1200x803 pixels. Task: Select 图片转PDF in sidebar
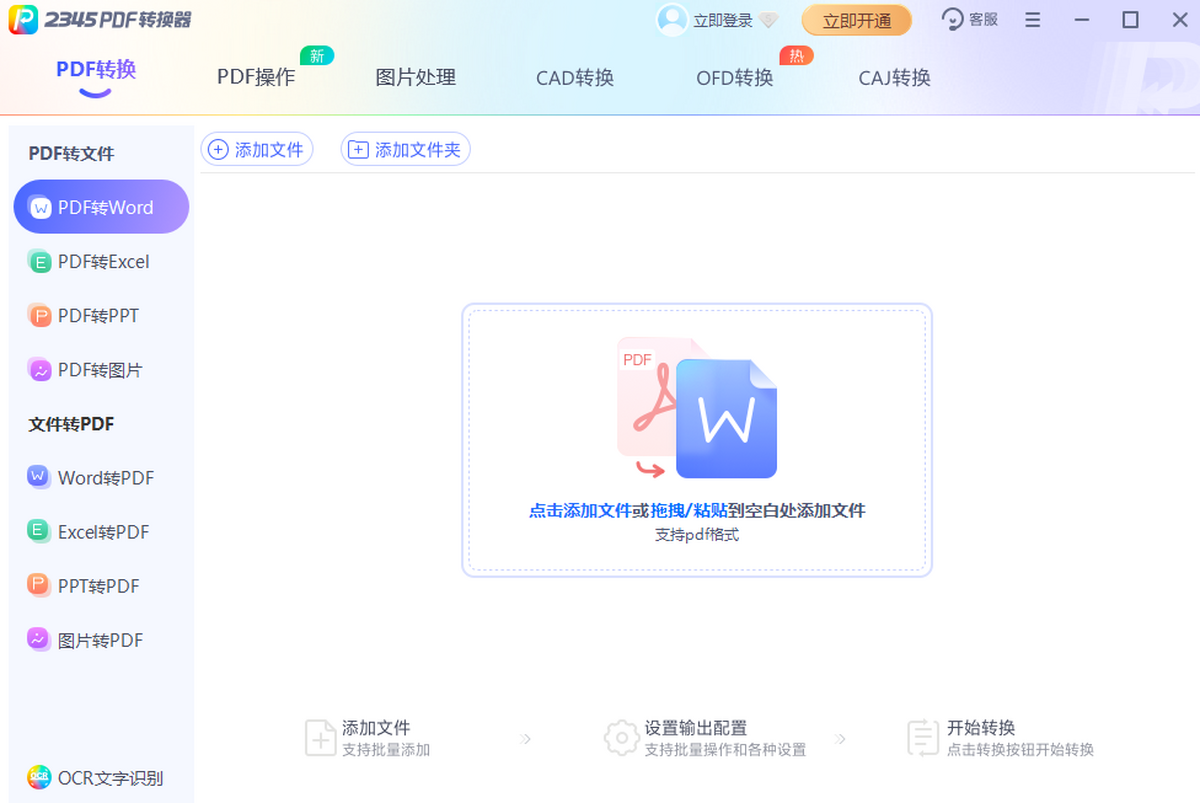[x=101, y=639]
